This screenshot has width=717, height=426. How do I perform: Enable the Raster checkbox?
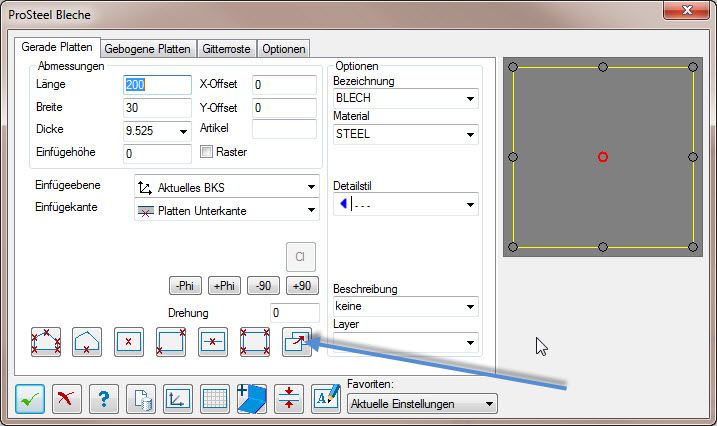click(x=206, y=152)
